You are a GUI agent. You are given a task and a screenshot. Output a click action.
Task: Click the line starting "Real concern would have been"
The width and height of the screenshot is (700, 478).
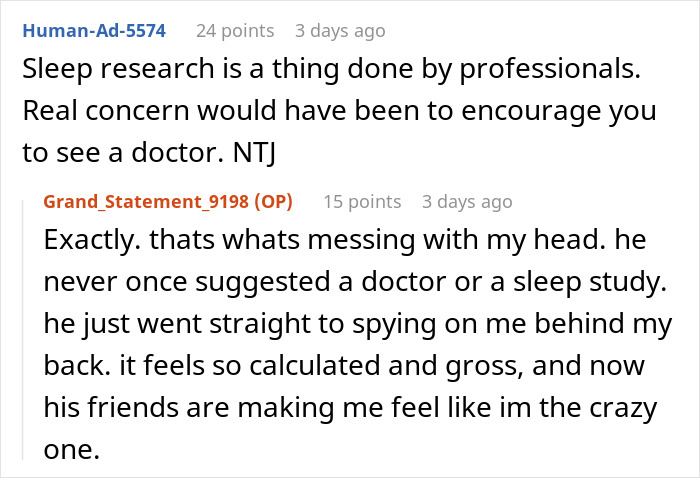click(x=338, y=112)
